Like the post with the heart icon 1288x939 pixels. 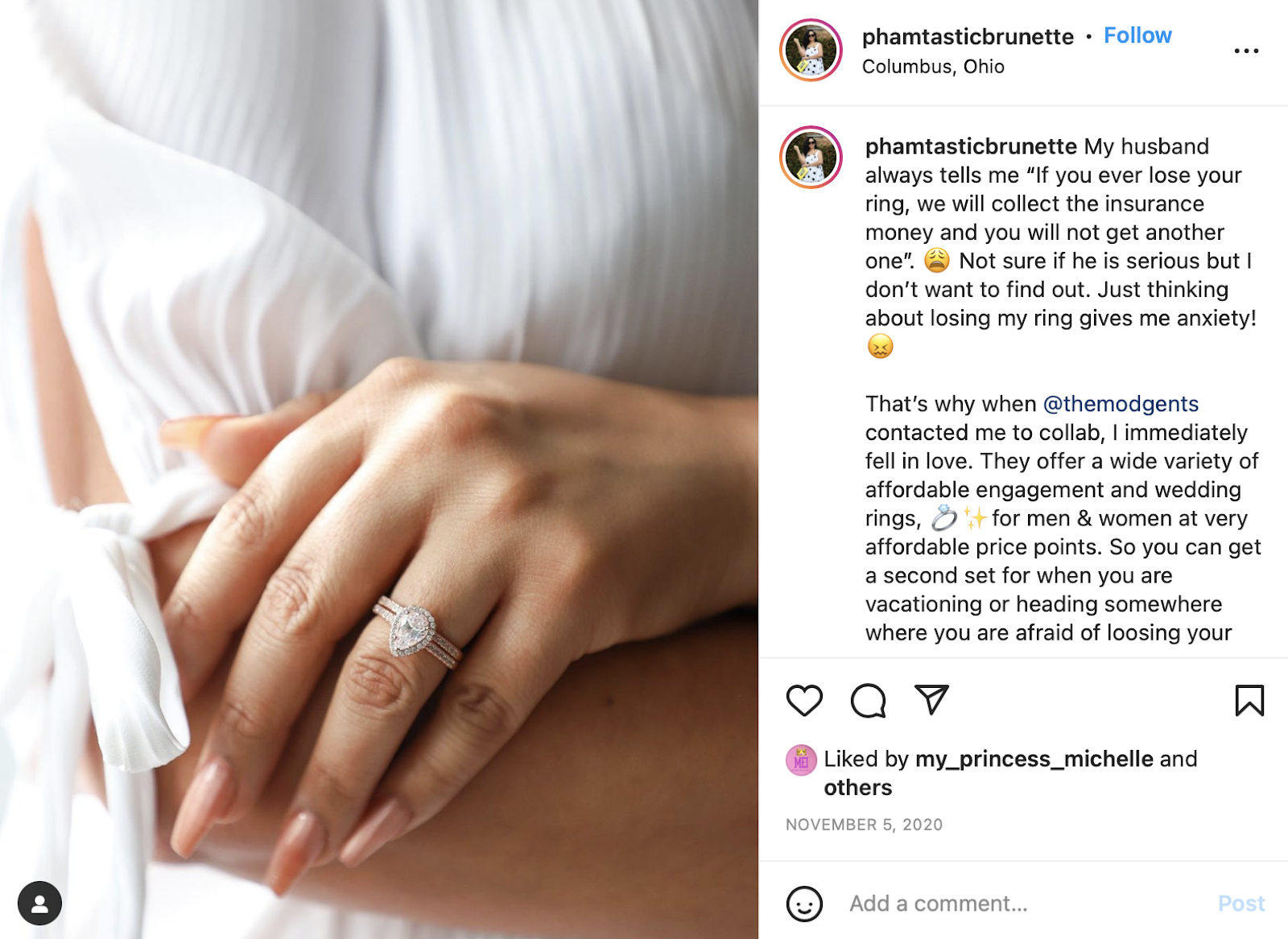click(804, 701)
